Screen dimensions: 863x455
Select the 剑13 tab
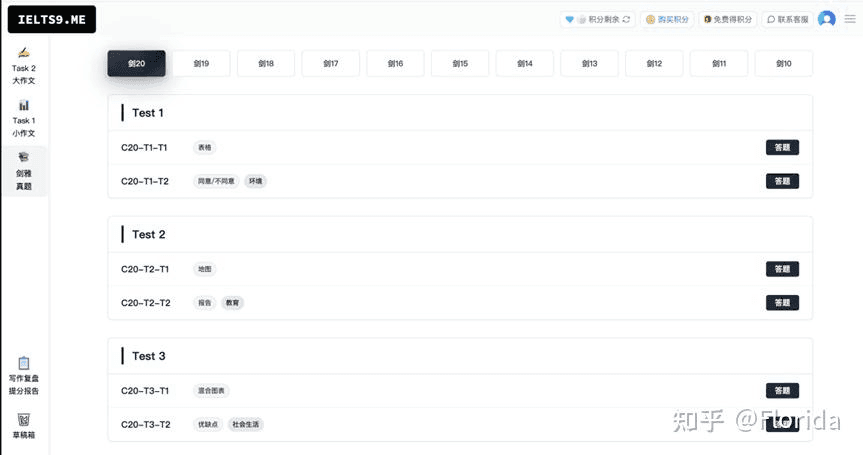[x=589, y=64]
